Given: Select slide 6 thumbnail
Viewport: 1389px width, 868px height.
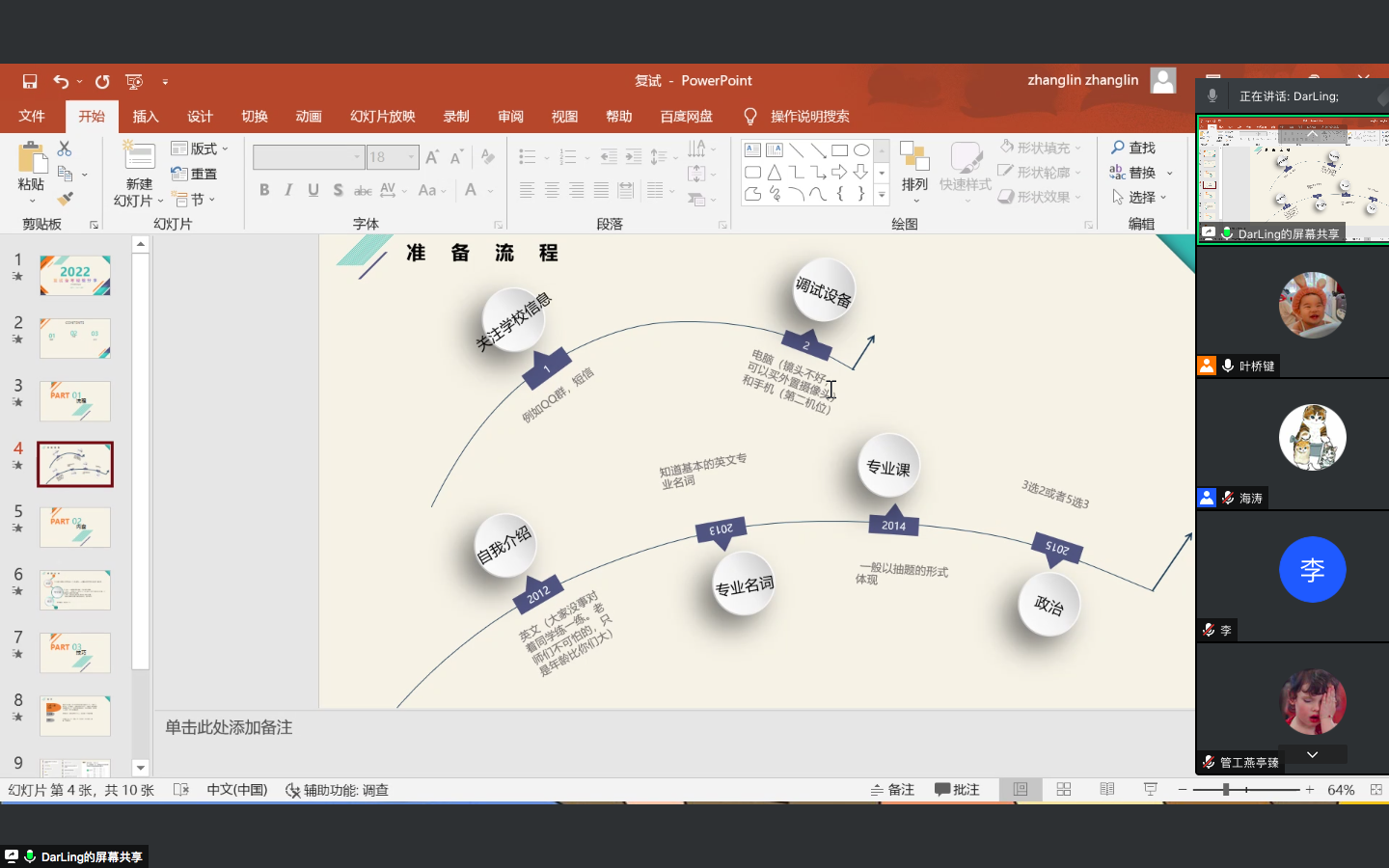Looking at the screenshot, I should point(75,589).
